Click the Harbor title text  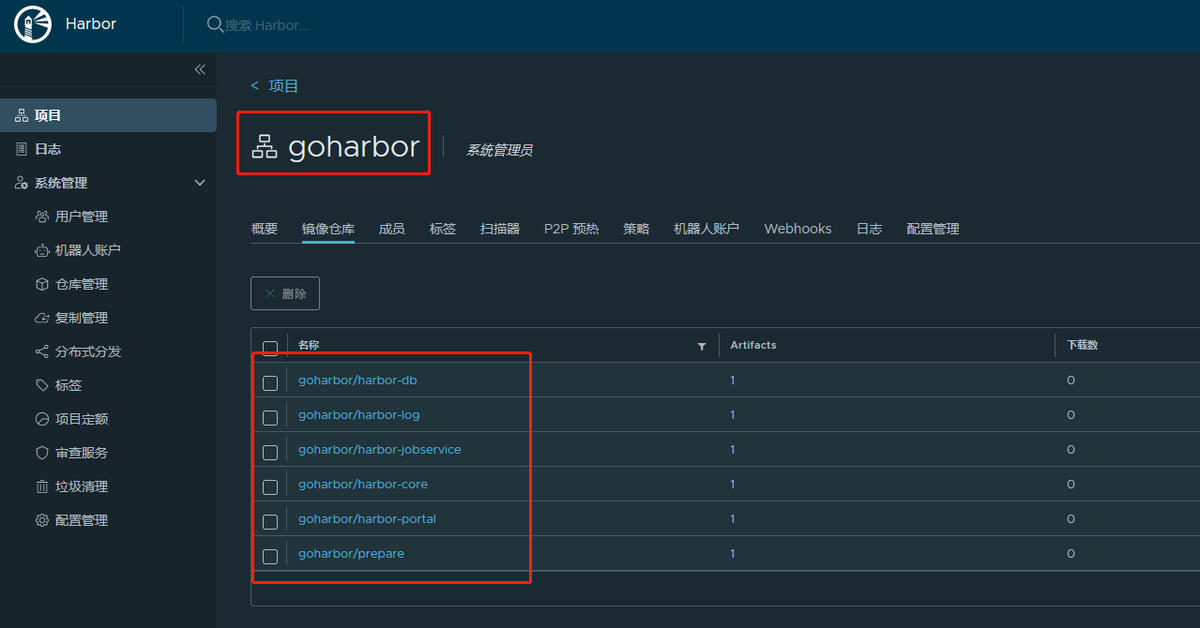point(91,24)
